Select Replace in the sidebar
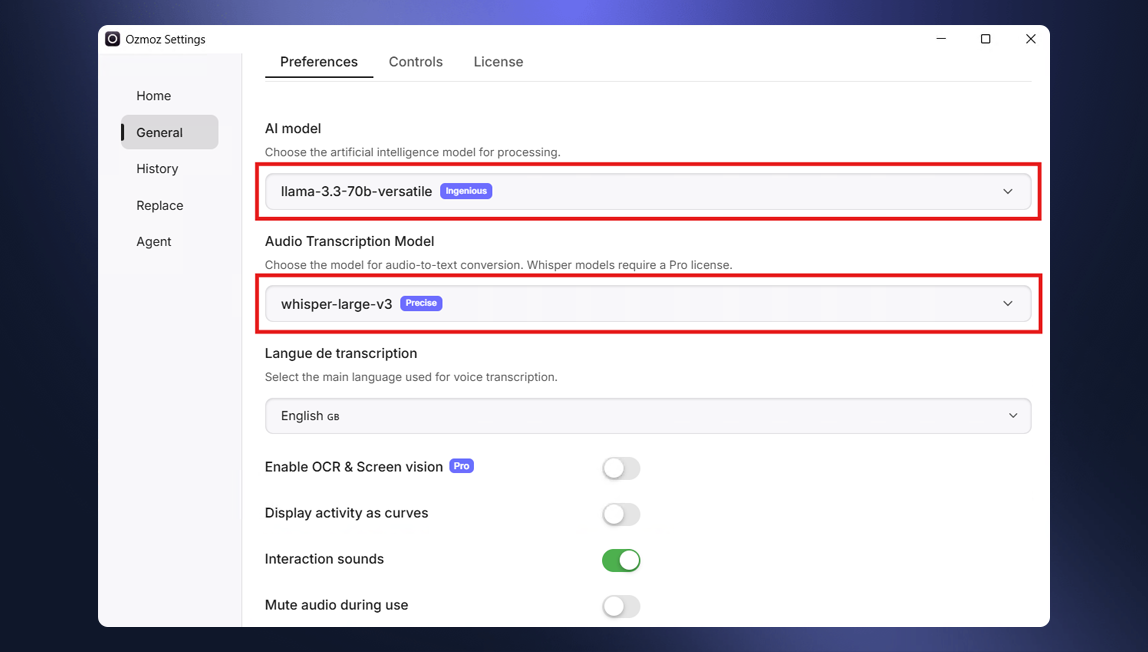 (x=159, y=205)
